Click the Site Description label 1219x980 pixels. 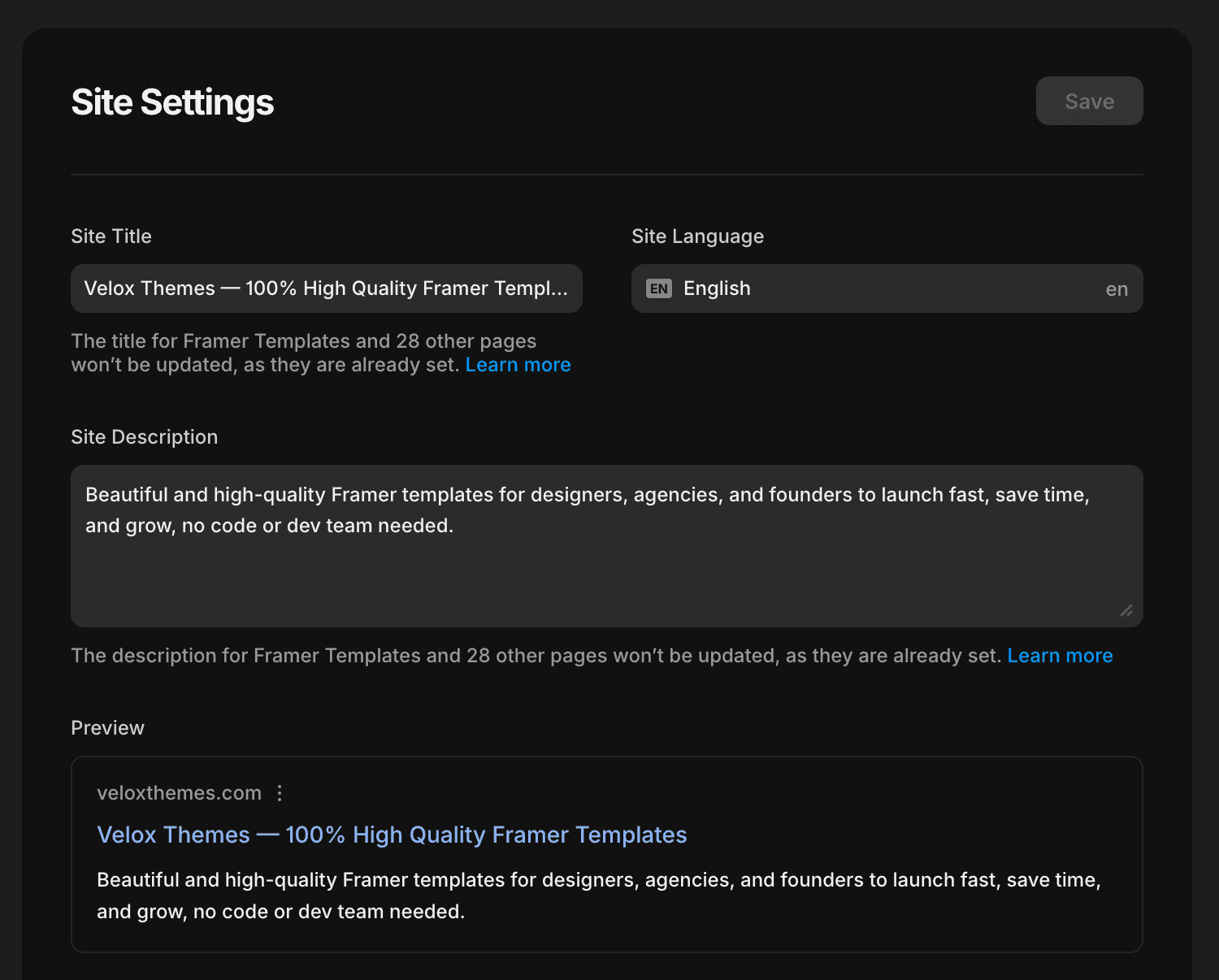144,436
